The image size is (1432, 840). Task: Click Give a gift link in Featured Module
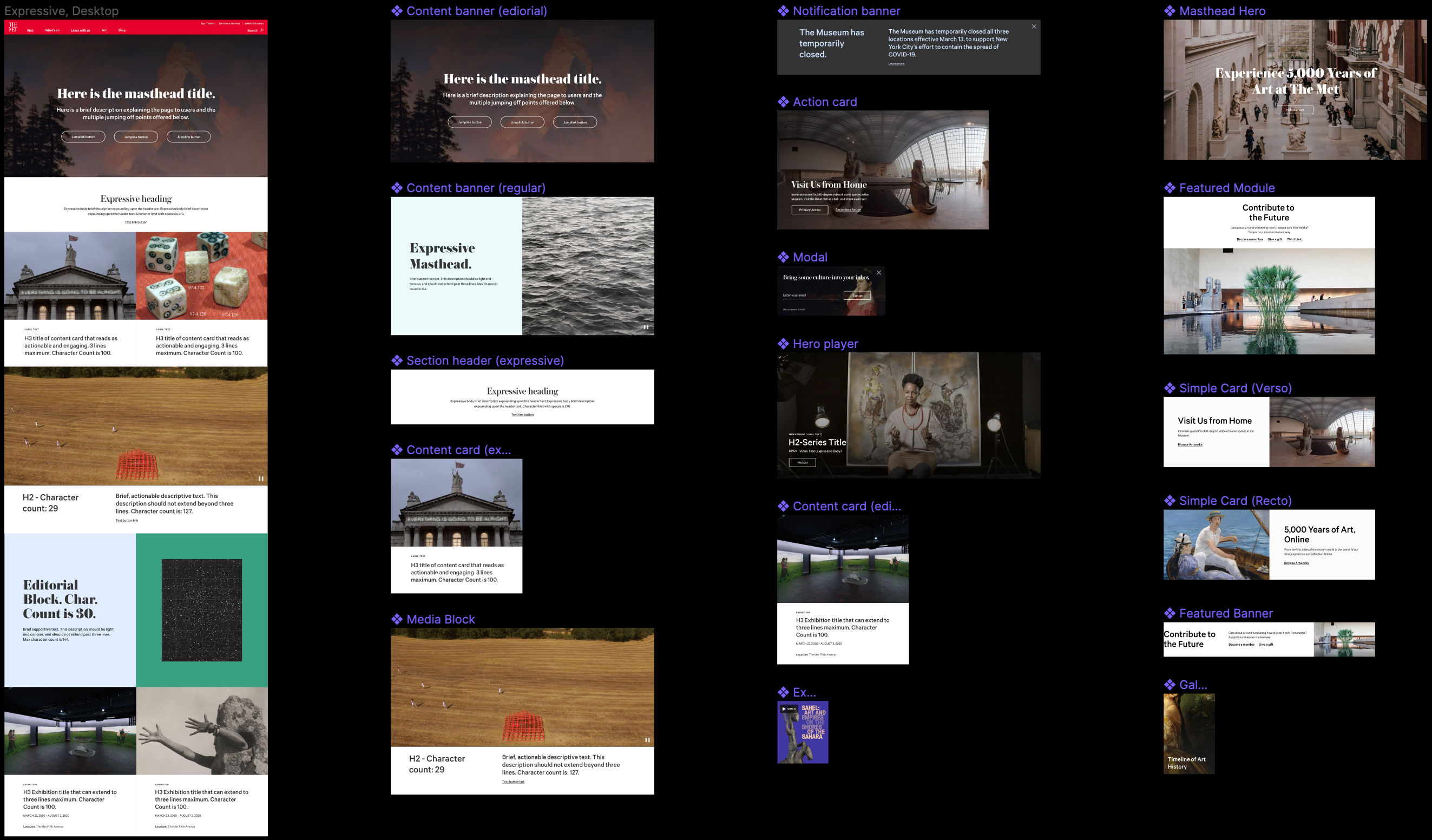pyautogui.click(x=1274, y=239)
